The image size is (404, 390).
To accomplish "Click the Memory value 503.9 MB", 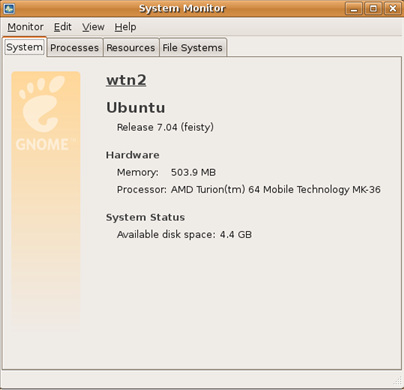I will (x=193, y=172).
